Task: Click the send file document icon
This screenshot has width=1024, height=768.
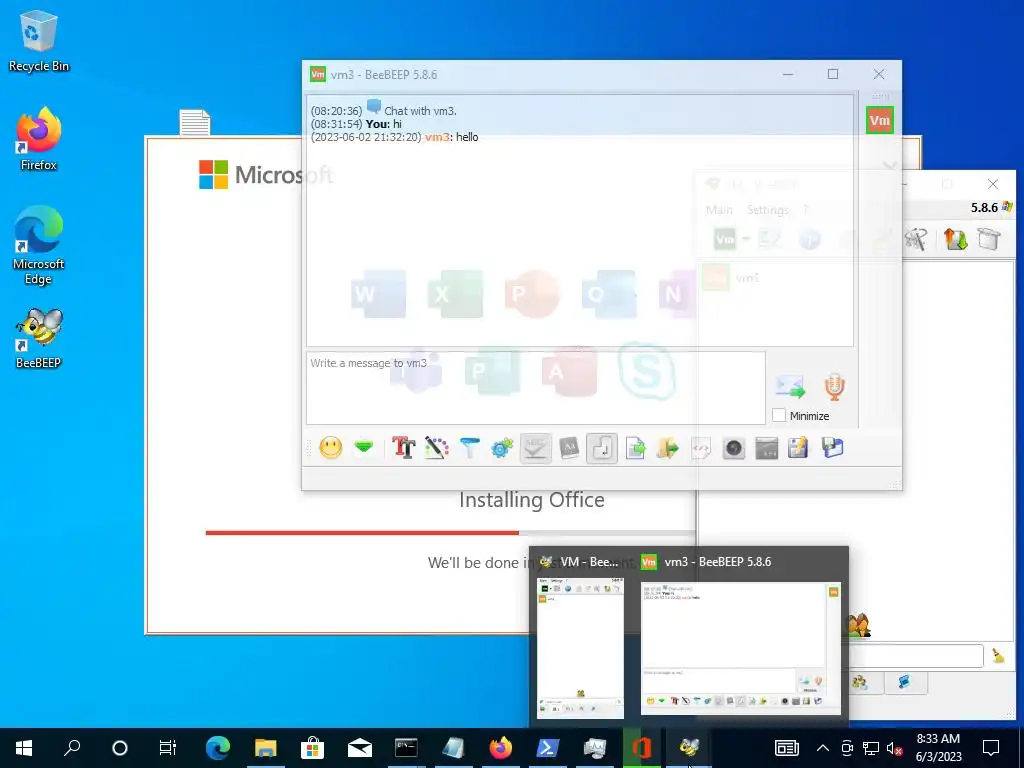Action: [x=635, y=448]
